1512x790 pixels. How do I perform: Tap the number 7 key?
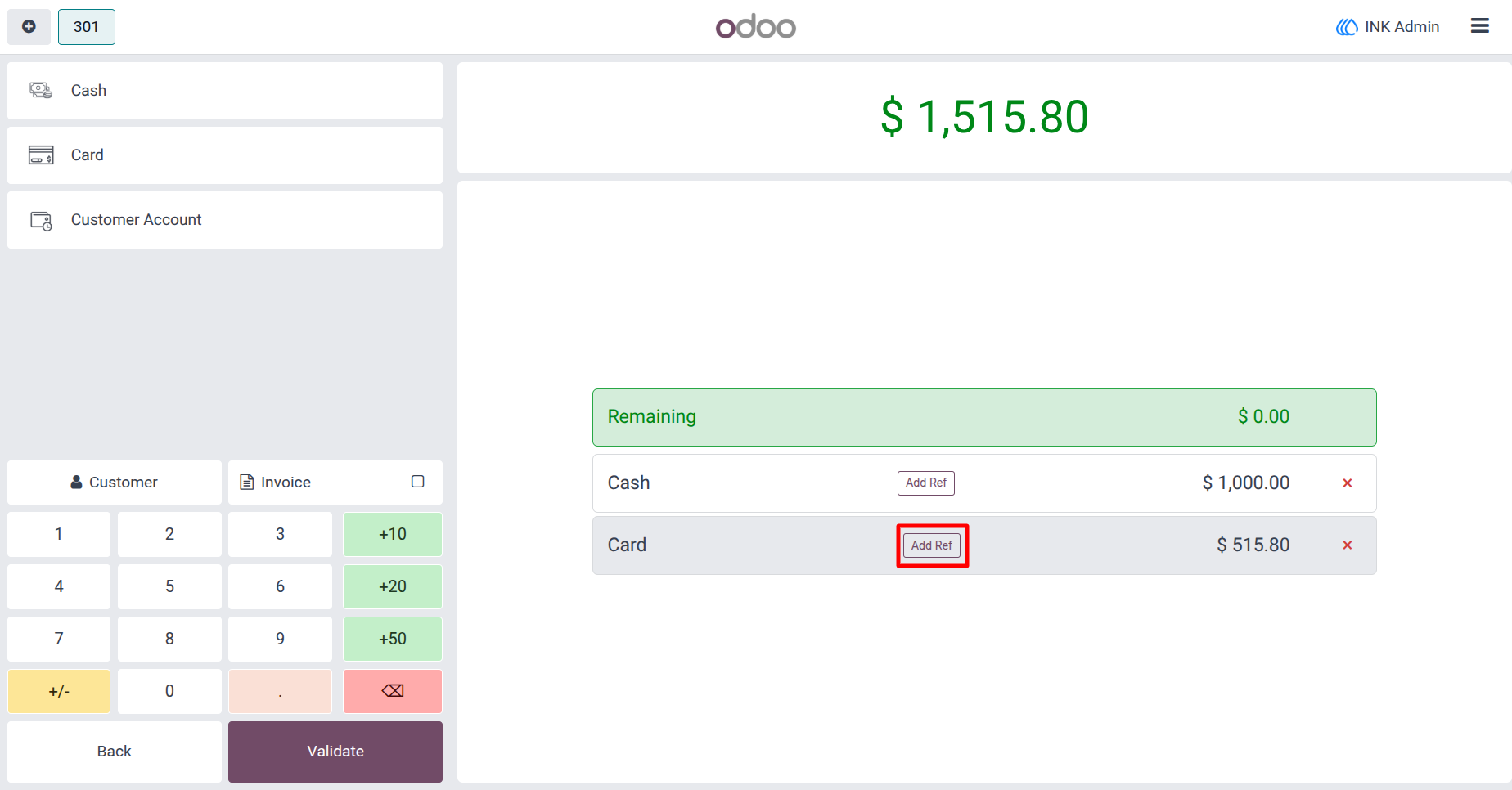pos(59,639)
